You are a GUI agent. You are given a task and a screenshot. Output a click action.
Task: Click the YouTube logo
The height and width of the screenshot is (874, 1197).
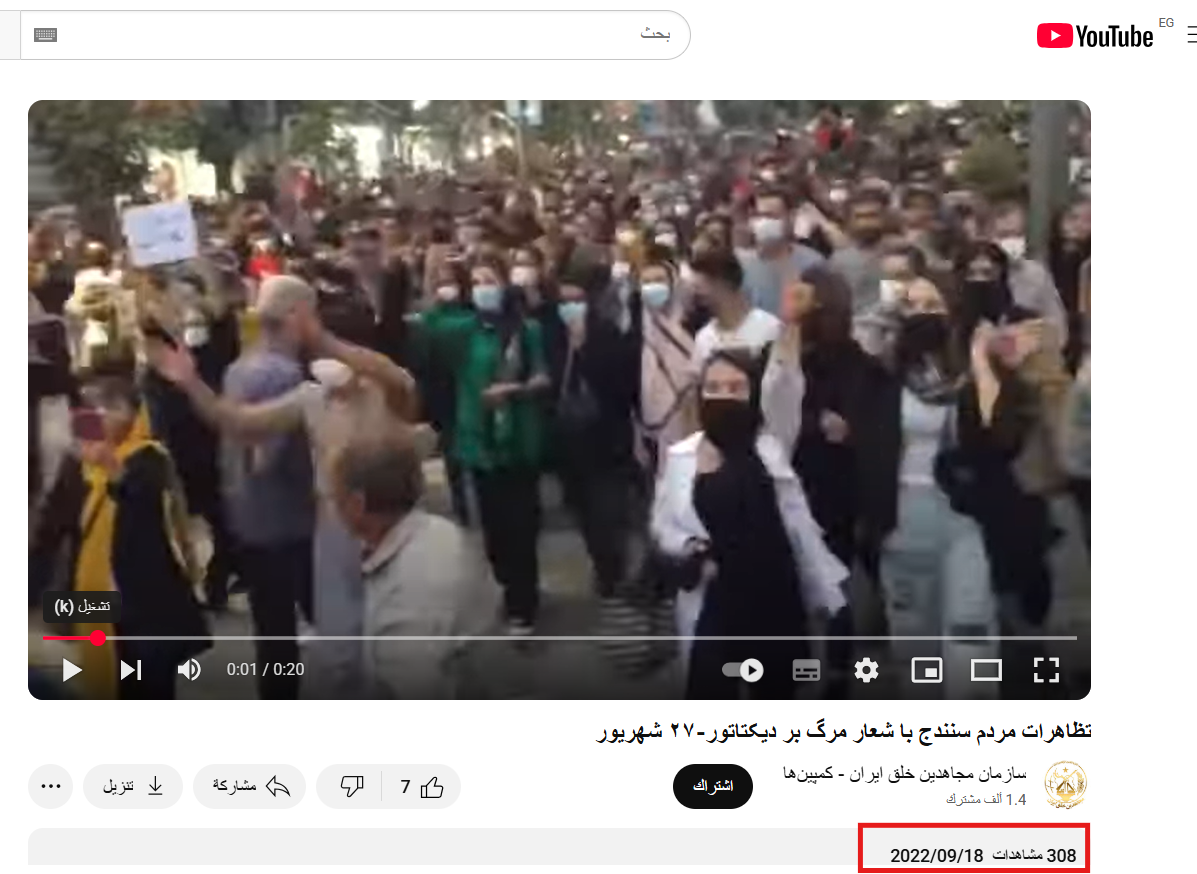pos(1096,36)
